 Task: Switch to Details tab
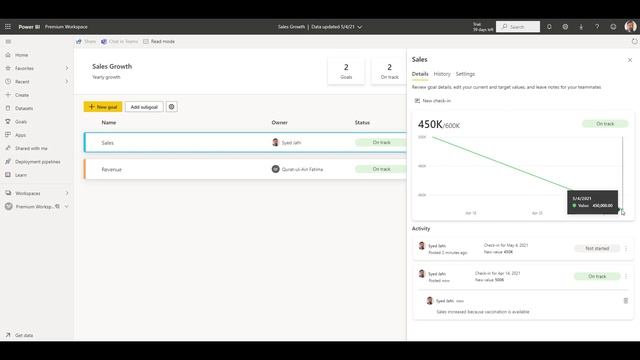pos(420,74)
